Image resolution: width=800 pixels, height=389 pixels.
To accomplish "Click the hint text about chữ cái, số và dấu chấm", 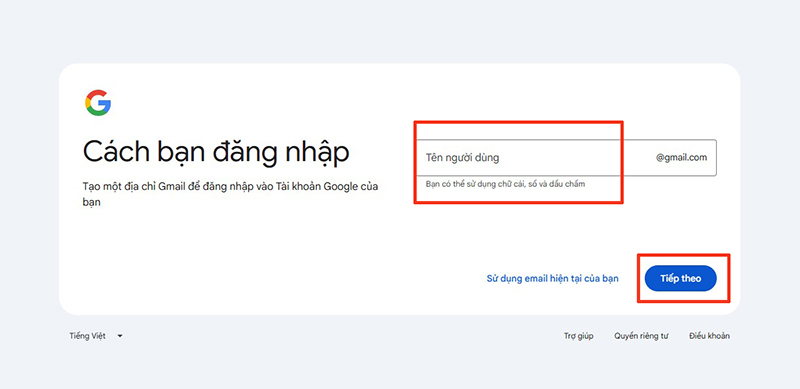I will (505, 184).
